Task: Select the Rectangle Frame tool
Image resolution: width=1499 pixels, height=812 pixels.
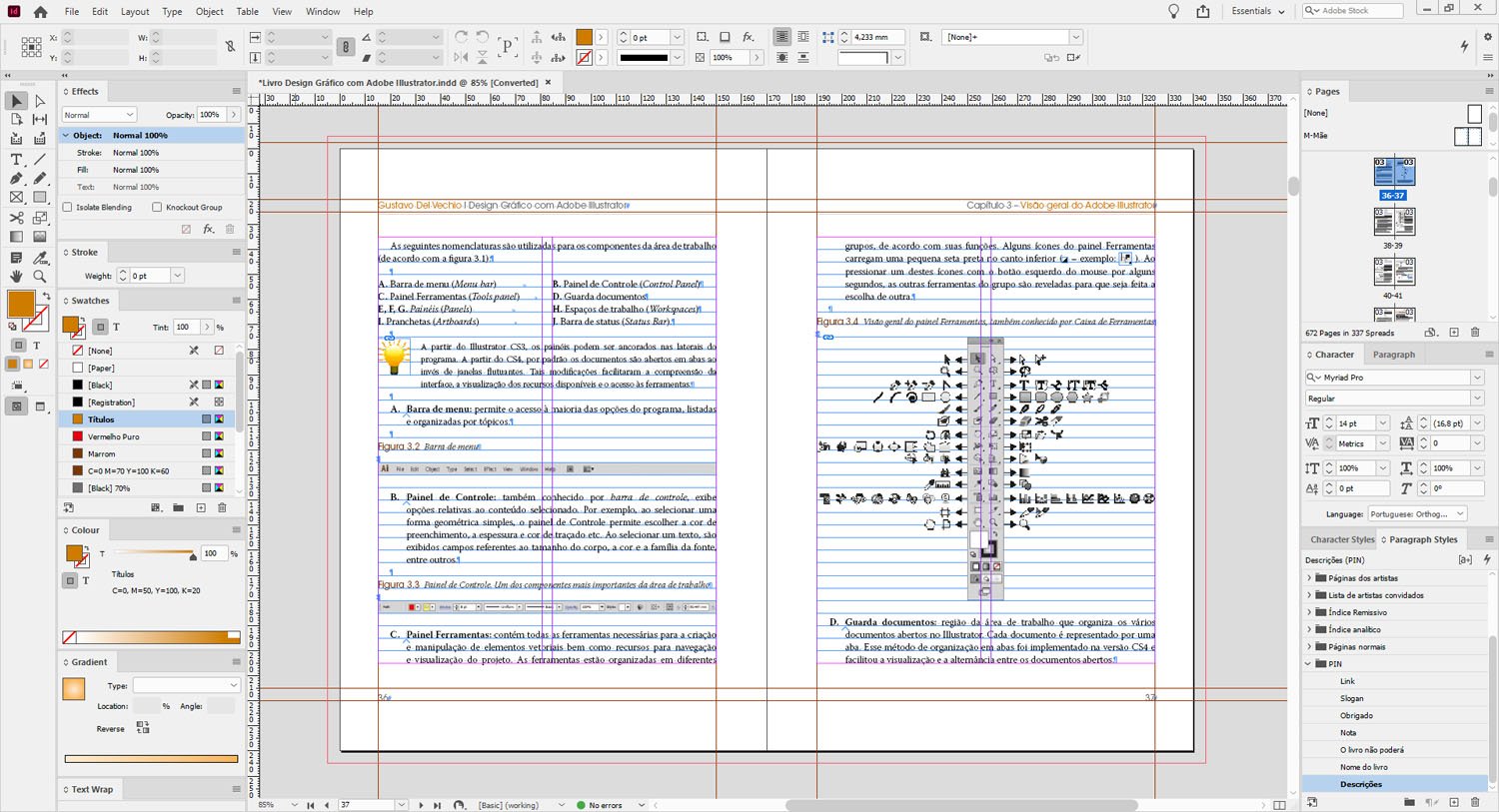Action: coord(16,198)
